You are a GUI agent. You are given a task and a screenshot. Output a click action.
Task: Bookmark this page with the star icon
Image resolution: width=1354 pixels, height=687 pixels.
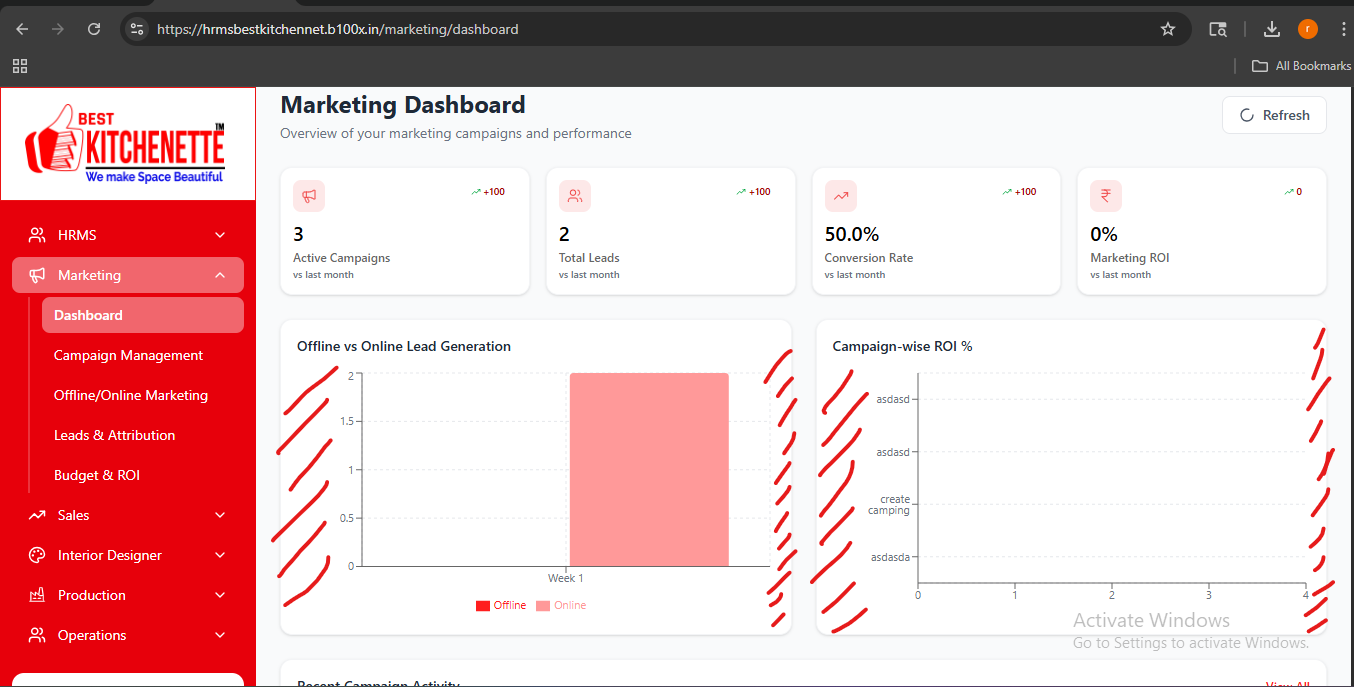click(x=1167, y=29)
